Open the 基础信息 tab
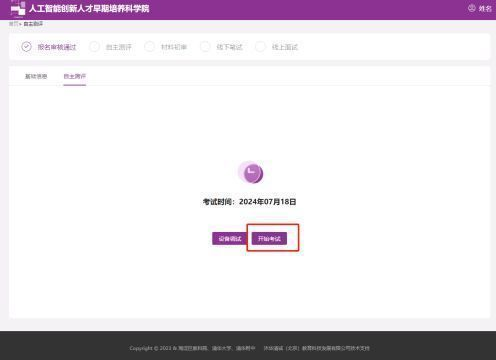 [x=36, y=76]
